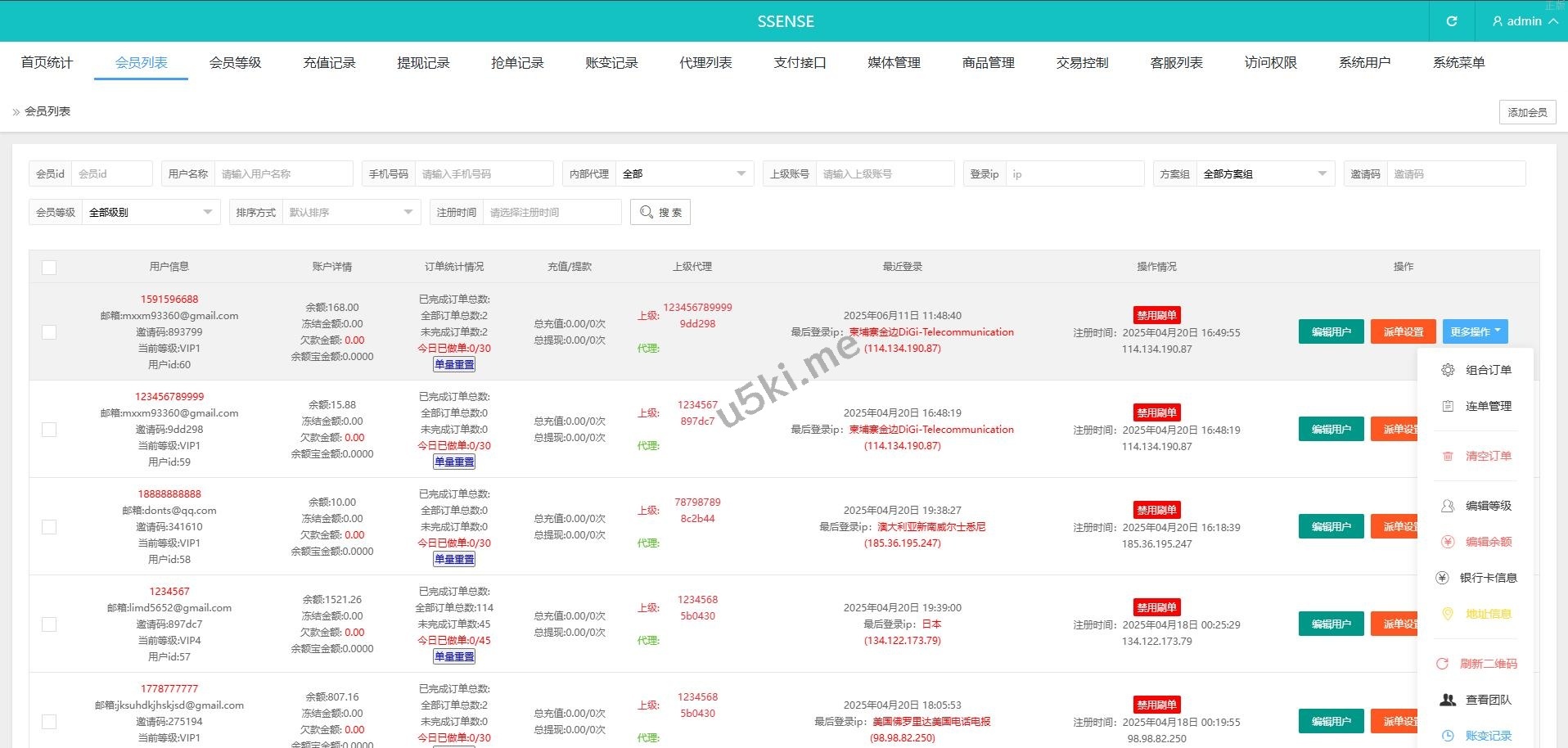1568x748 pixels.
Task: Click 编辑用户 for user 1591596688
Action: (1331, 331)
